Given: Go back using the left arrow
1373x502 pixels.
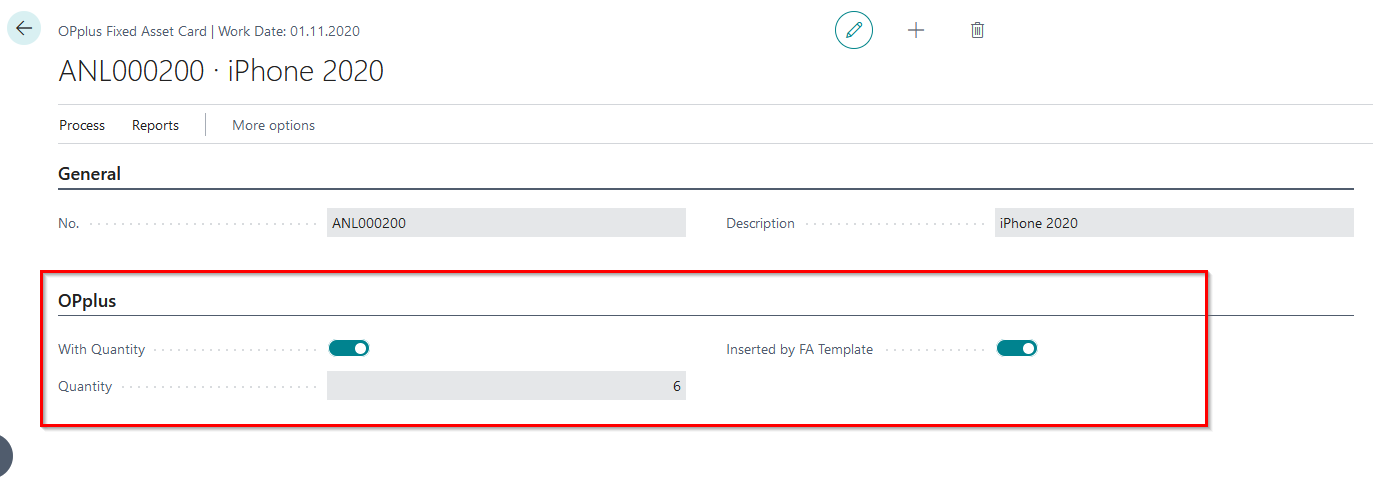Looking at the screenshot, I should point(24,29).
